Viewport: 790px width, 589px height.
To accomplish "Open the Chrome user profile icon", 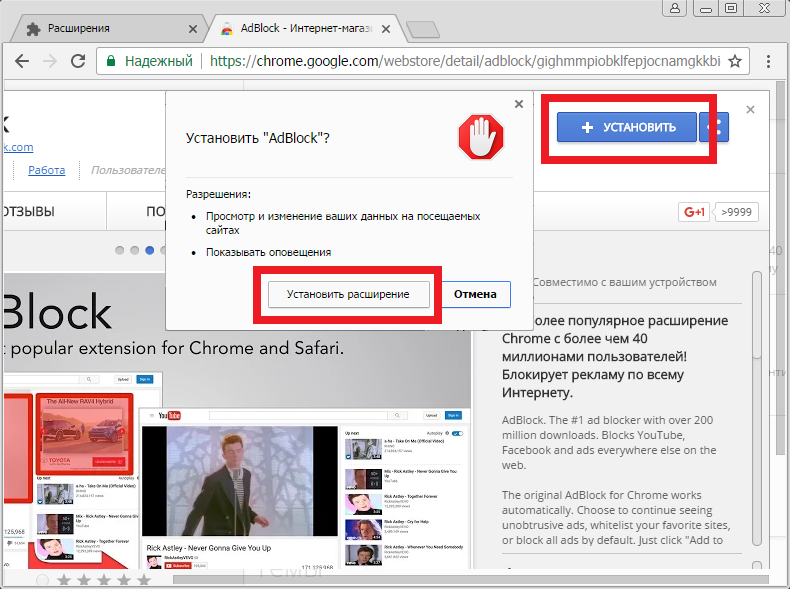I will pyautogui.click(x=675, y=8).
